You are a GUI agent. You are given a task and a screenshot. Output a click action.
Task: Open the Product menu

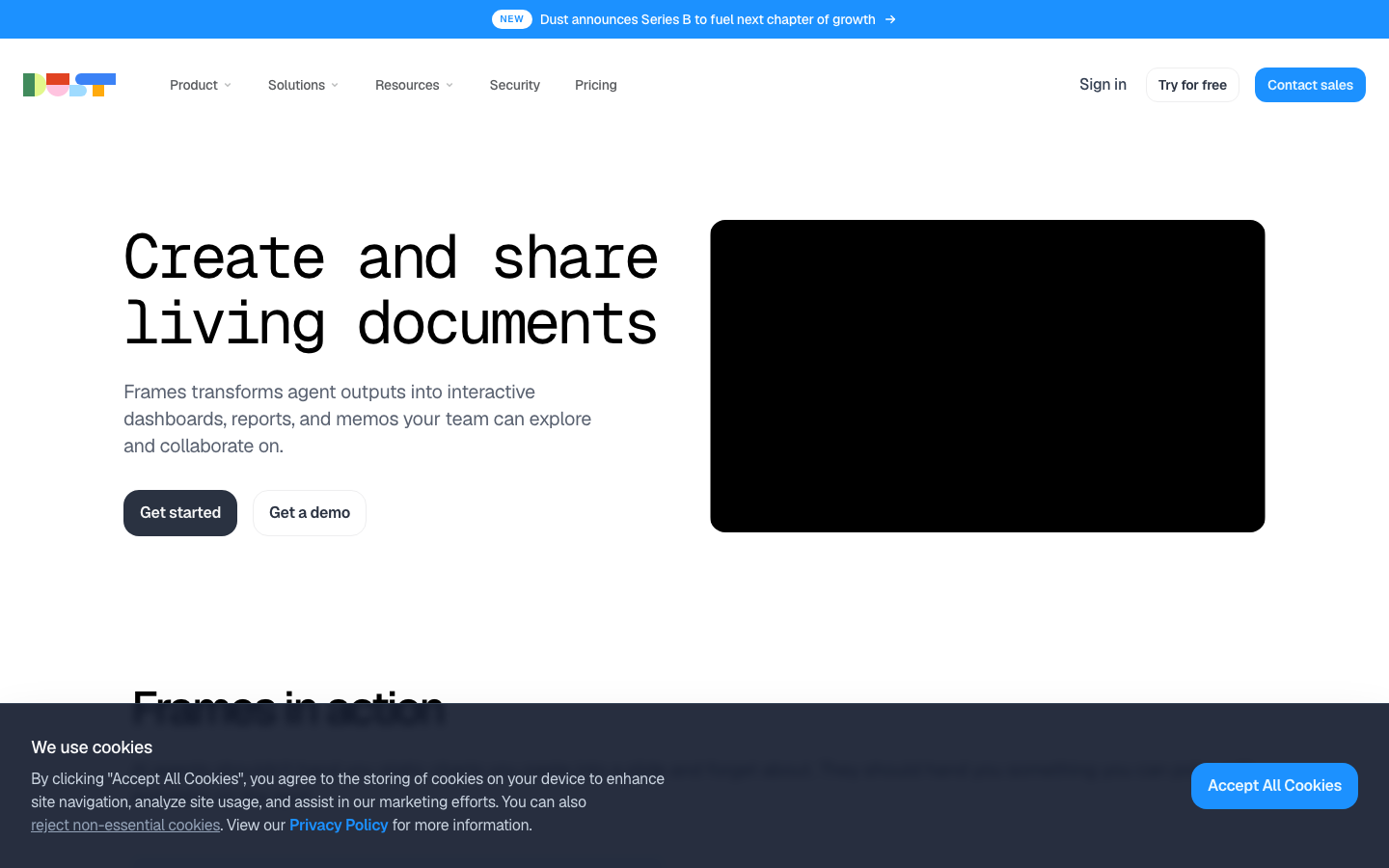201,85
